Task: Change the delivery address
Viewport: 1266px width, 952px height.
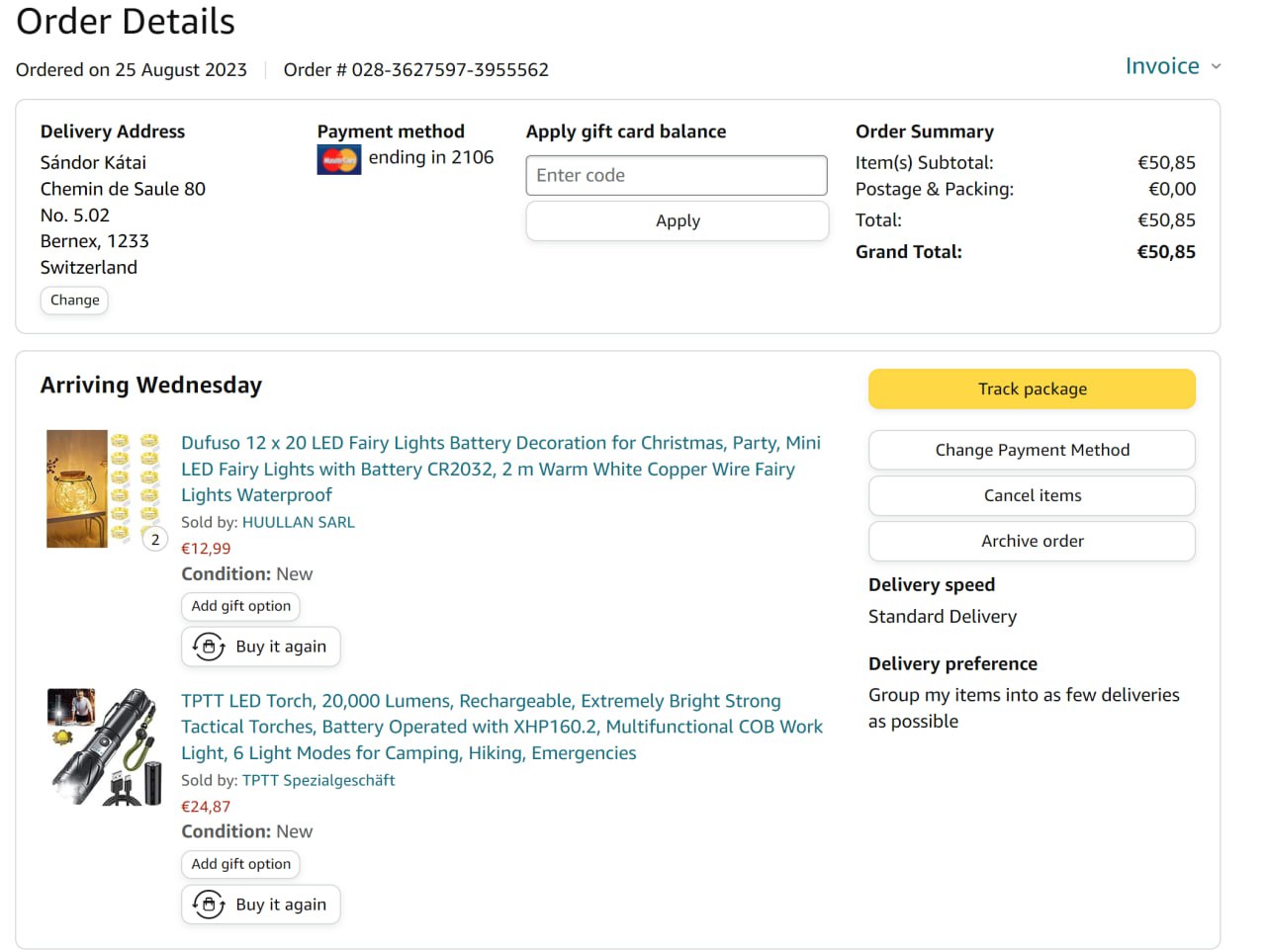Action: pyautogui.click(x=74, y=301)
